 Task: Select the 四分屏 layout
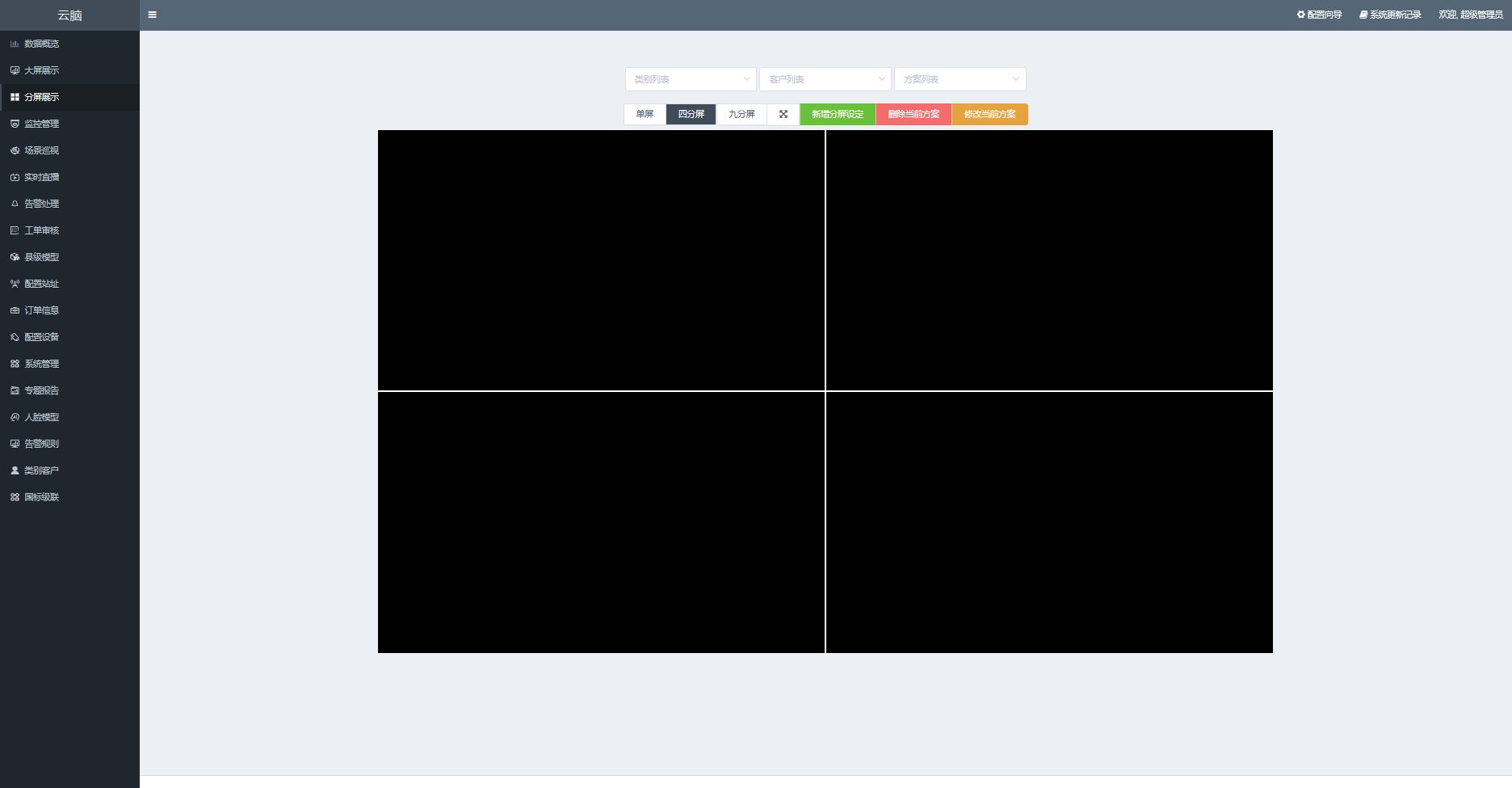pos(691,114)
